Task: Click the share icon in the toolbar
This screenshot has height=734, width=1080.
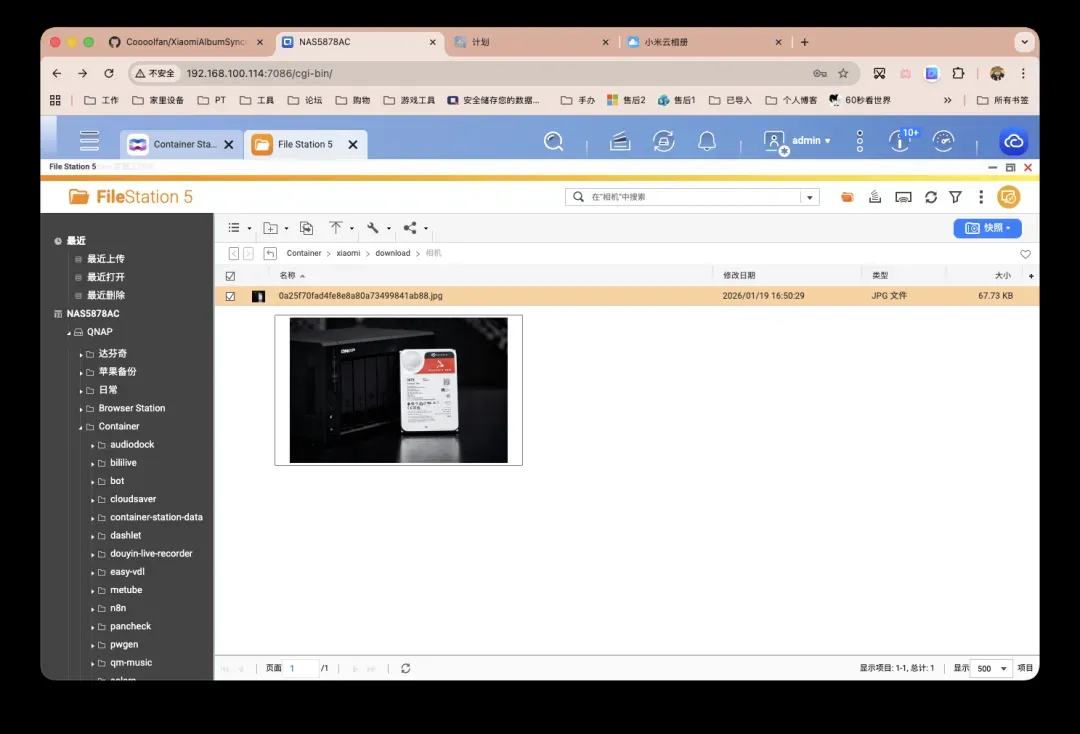Action: pyautogui.click(x=410, y=228)
